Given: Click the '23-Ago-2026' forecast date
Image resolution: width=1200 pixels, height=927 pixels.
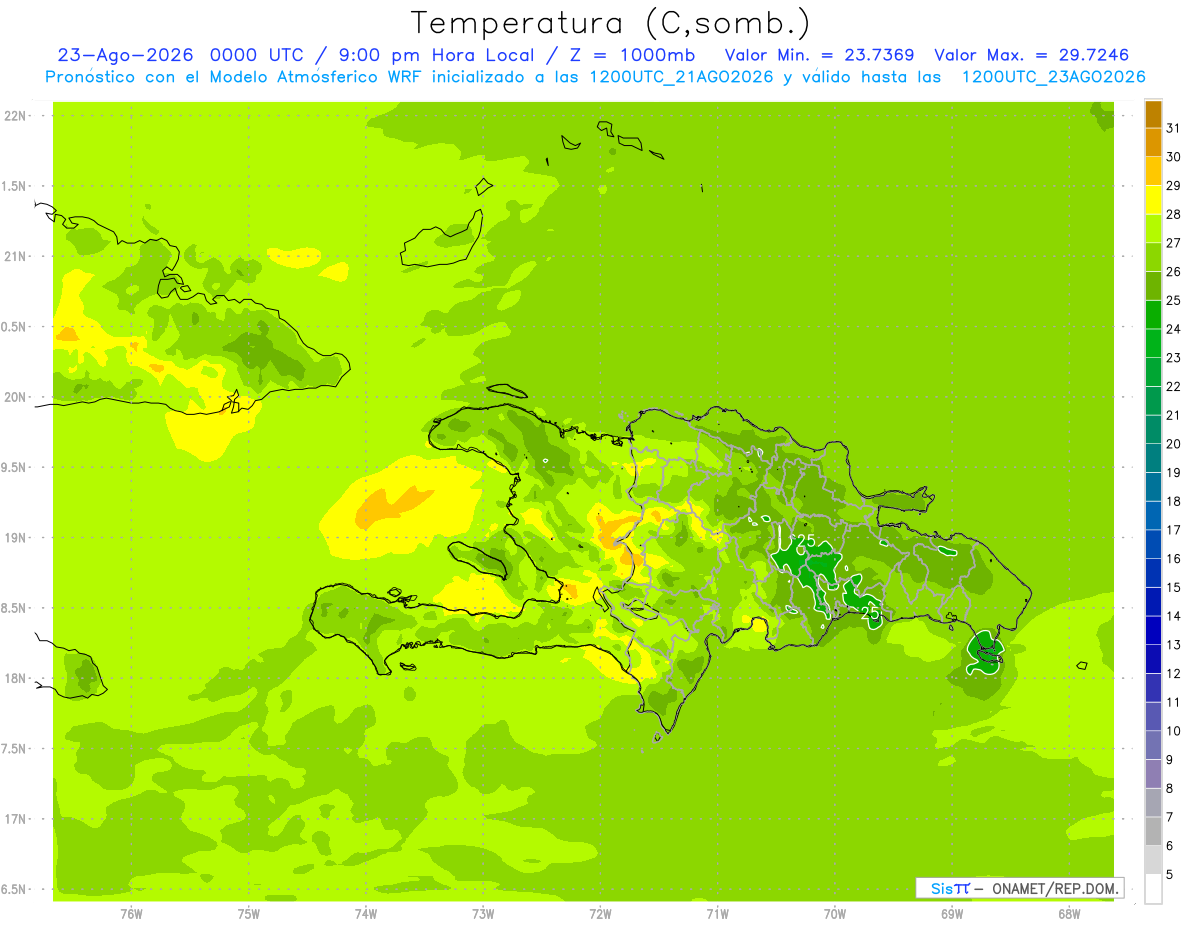Looking at the screenshot, I should (125, 56).
